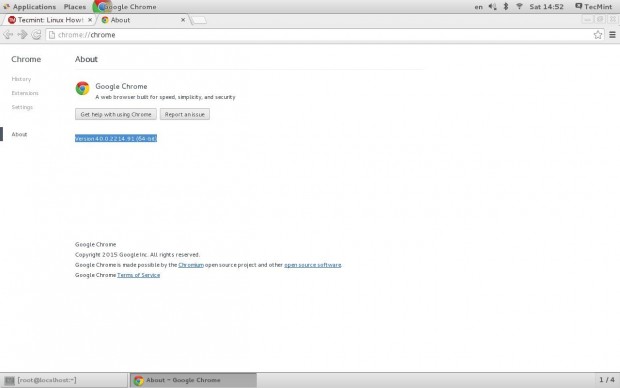Go back with the browser back arrow
Screen dimensions: 620x388
click(x=8, y=35)
